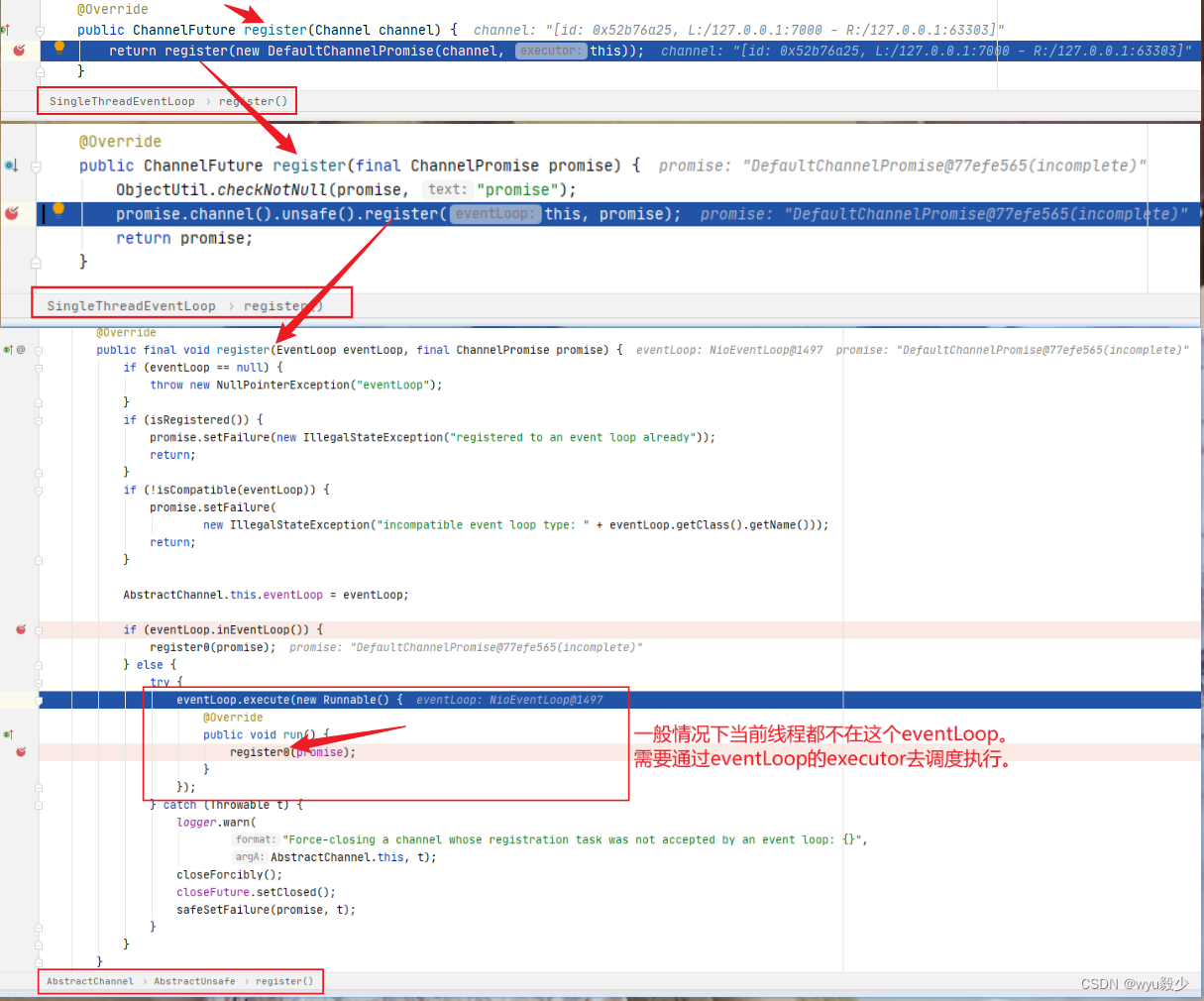
Task: Click the 'format:' parameter hint in logger.warn
Action: tap(256, 839)
